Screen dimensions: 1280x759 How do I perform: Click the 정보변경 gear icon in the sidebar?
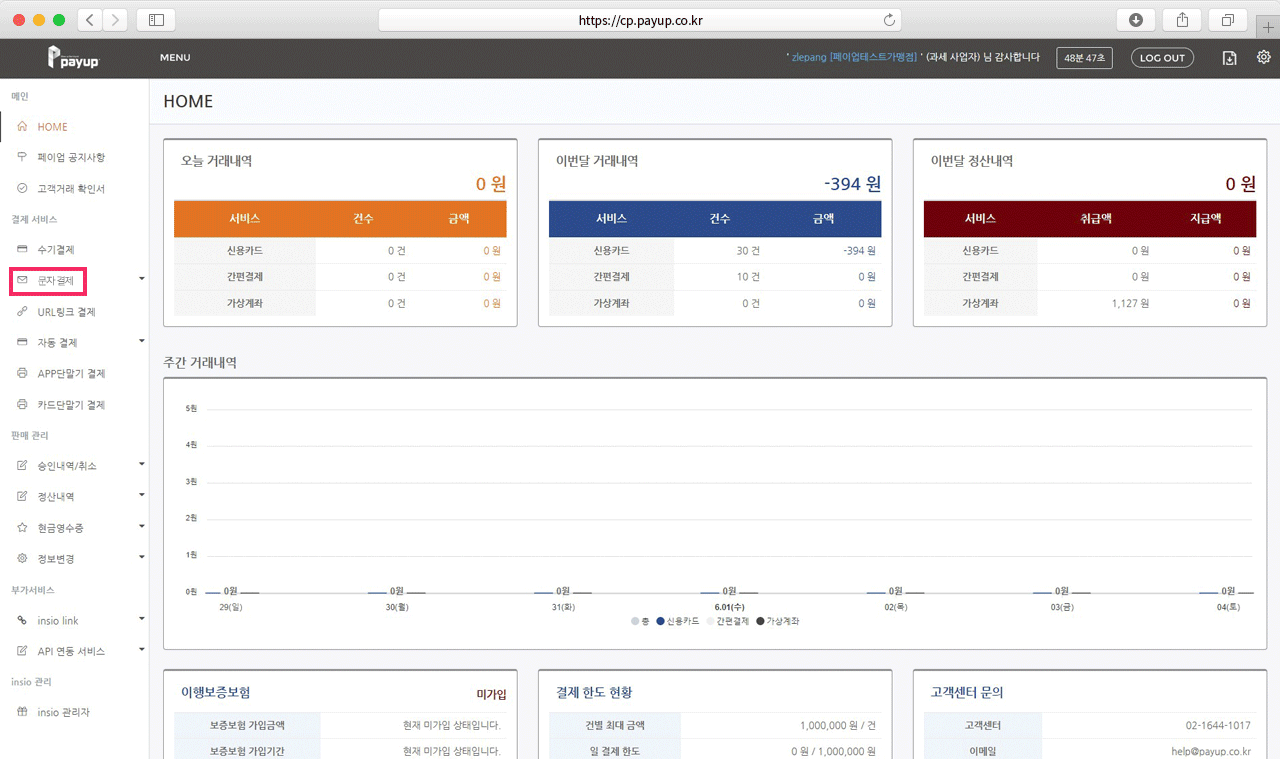[x=22, y=558]
